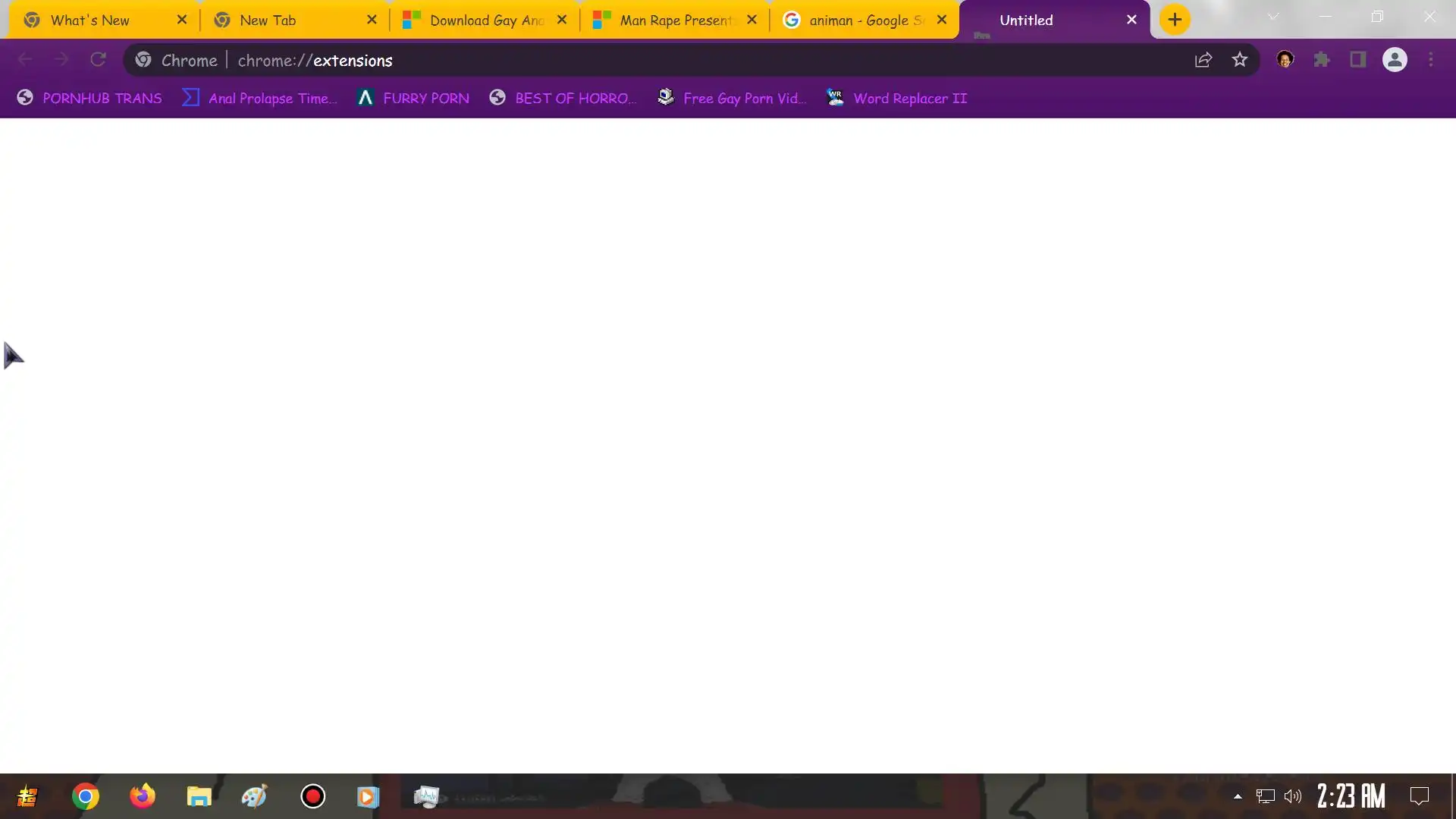Open the Extensions puzzle piece menu

click(x=1322, y=60)
